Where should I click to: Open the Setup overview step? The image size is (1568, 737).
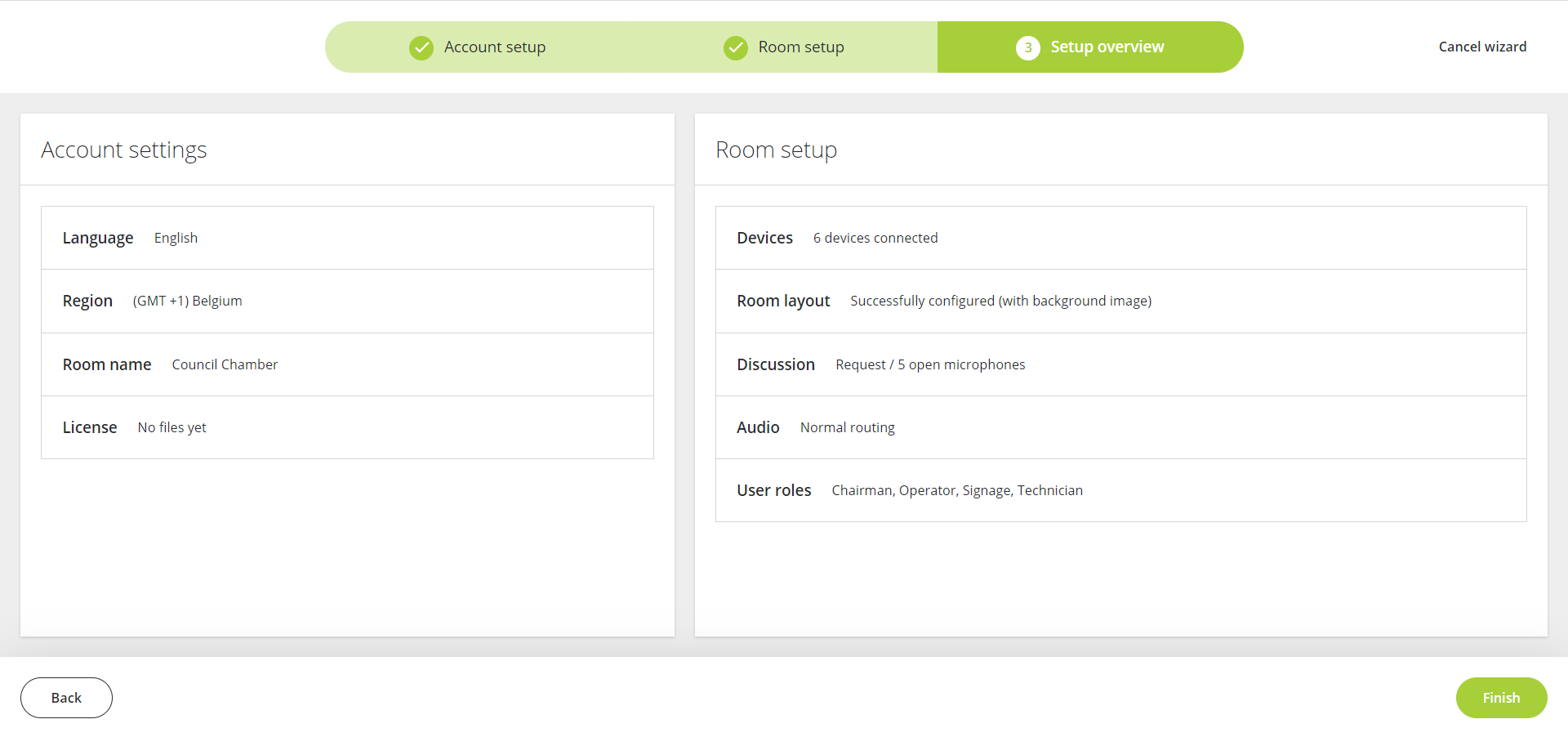pyautogui.click(x=1107, y=47)
